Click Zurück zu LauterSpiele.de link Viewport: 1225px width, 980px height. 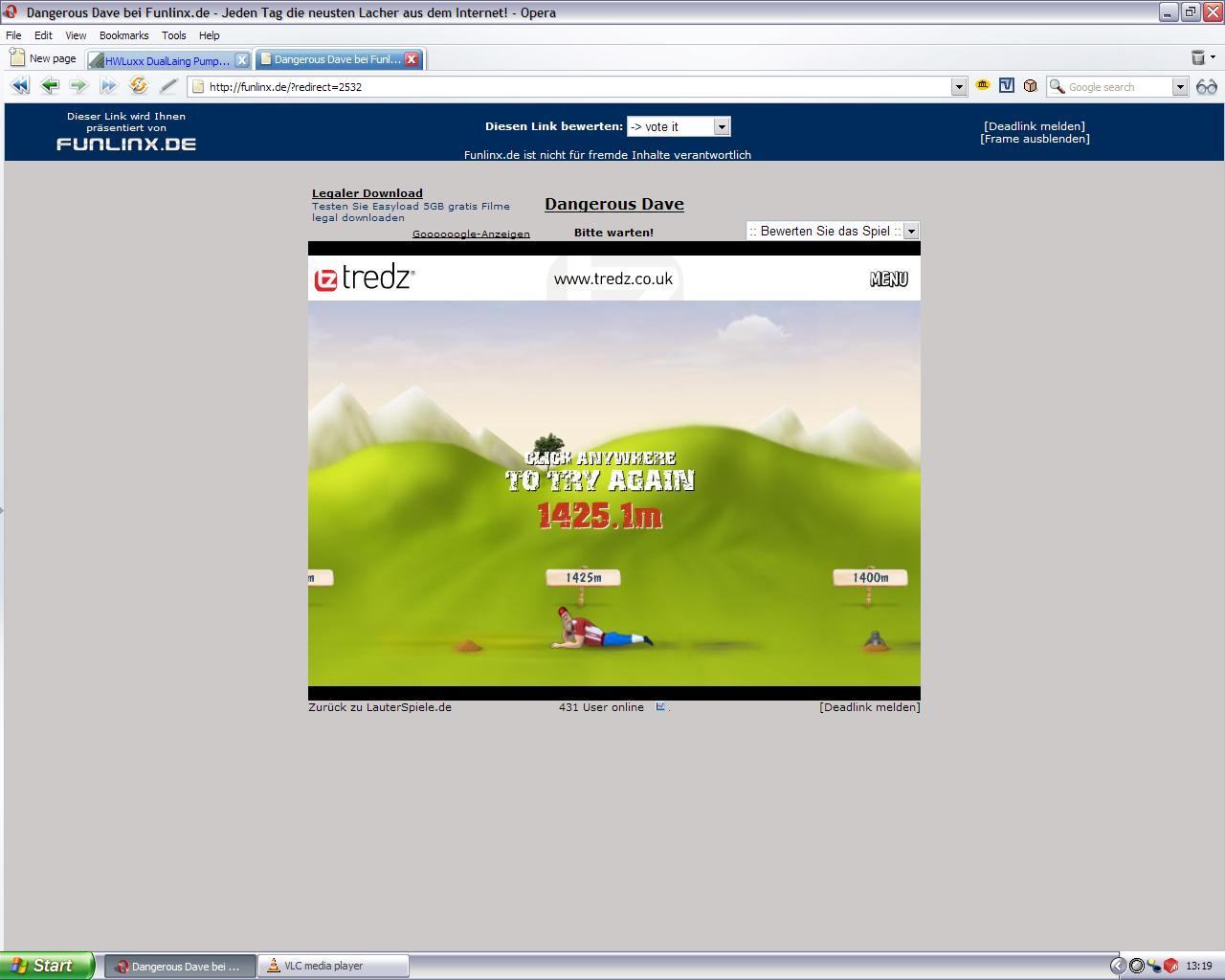[380, 707]
